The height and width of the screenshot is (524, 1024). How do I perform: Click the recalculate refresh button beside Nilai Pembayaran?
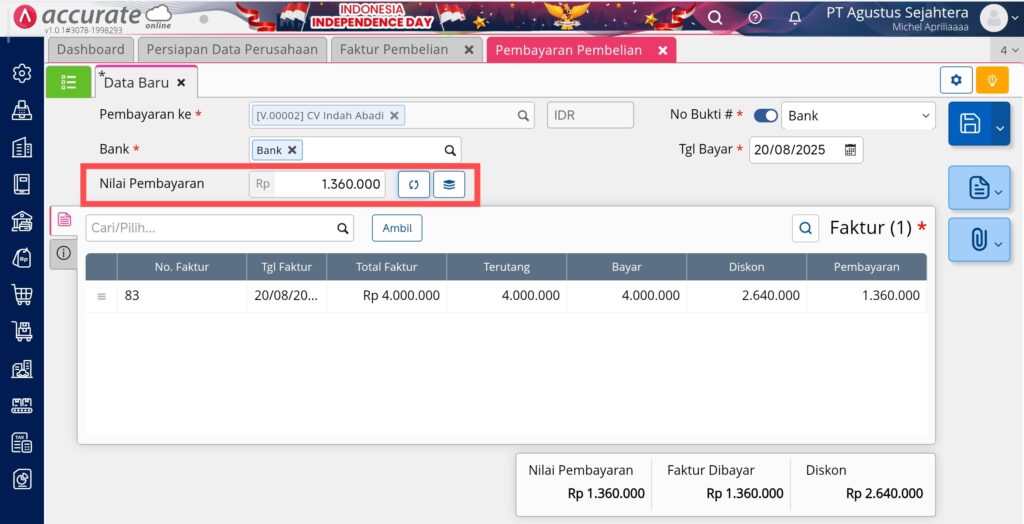coord(413,185)
